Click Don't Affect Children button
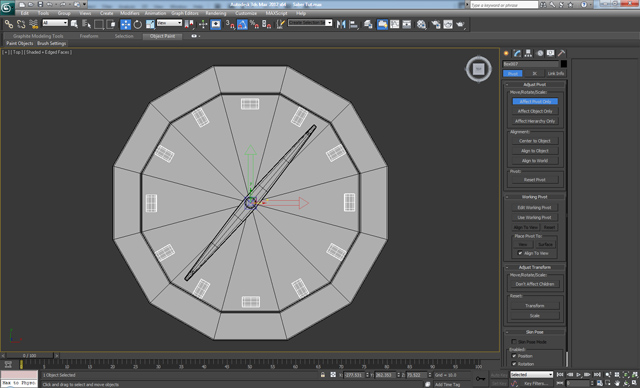 tap(535, 284)
